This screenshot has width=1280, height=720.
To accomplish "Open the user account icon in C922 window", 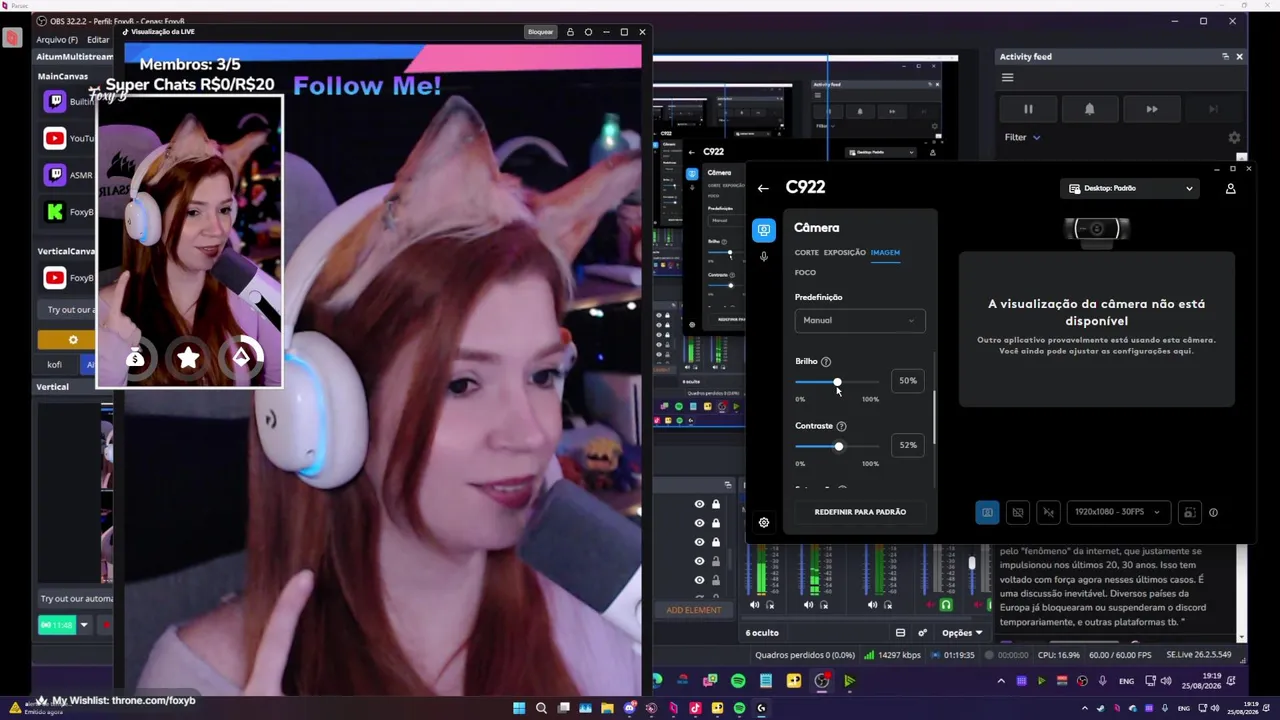I will point(1231,188).
